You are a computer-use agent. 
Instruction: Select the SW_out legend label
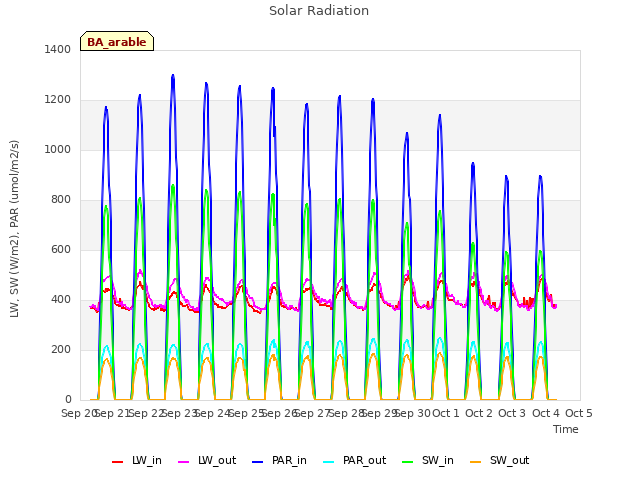click(x=509, y=461)
